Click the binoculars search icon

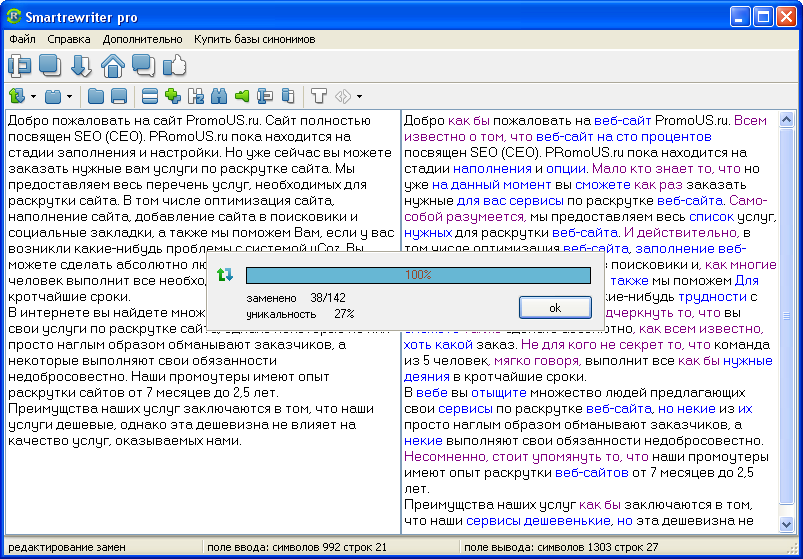coord(219,96)
